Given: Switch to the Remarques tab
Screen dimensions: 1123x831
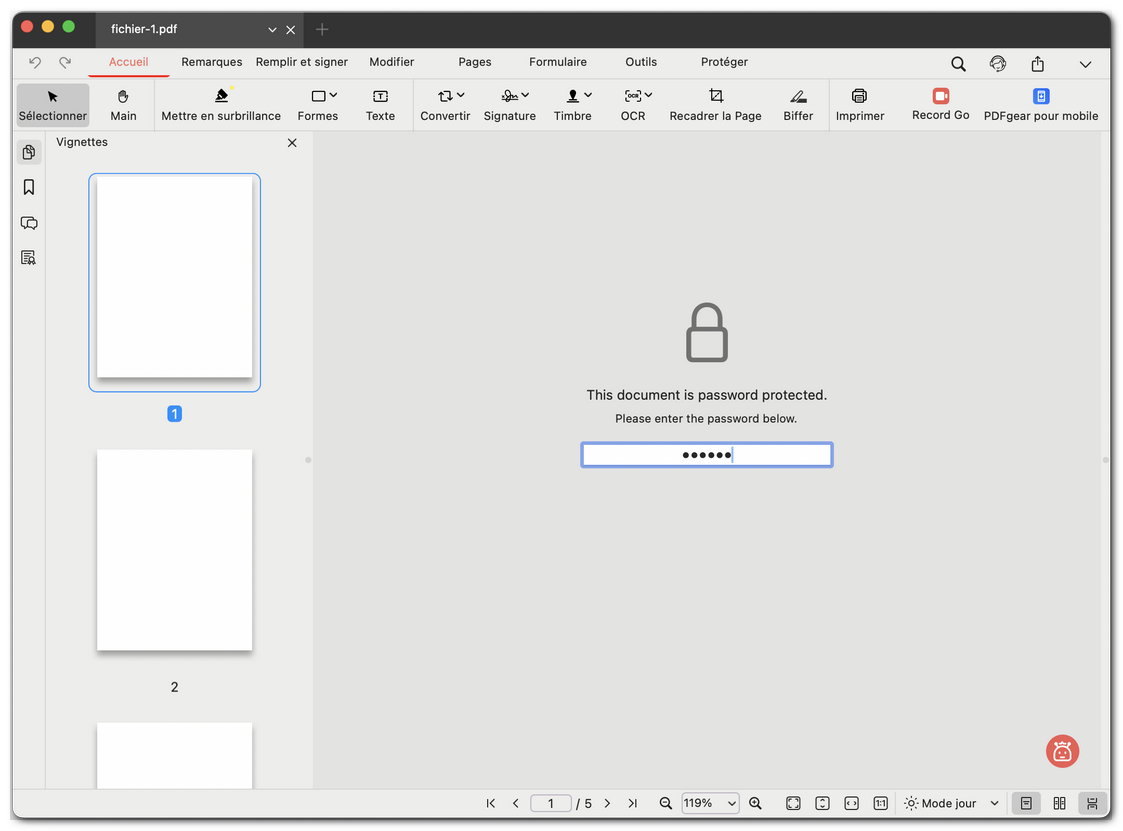Looking at the screenshot, I should tap(211, 62).
